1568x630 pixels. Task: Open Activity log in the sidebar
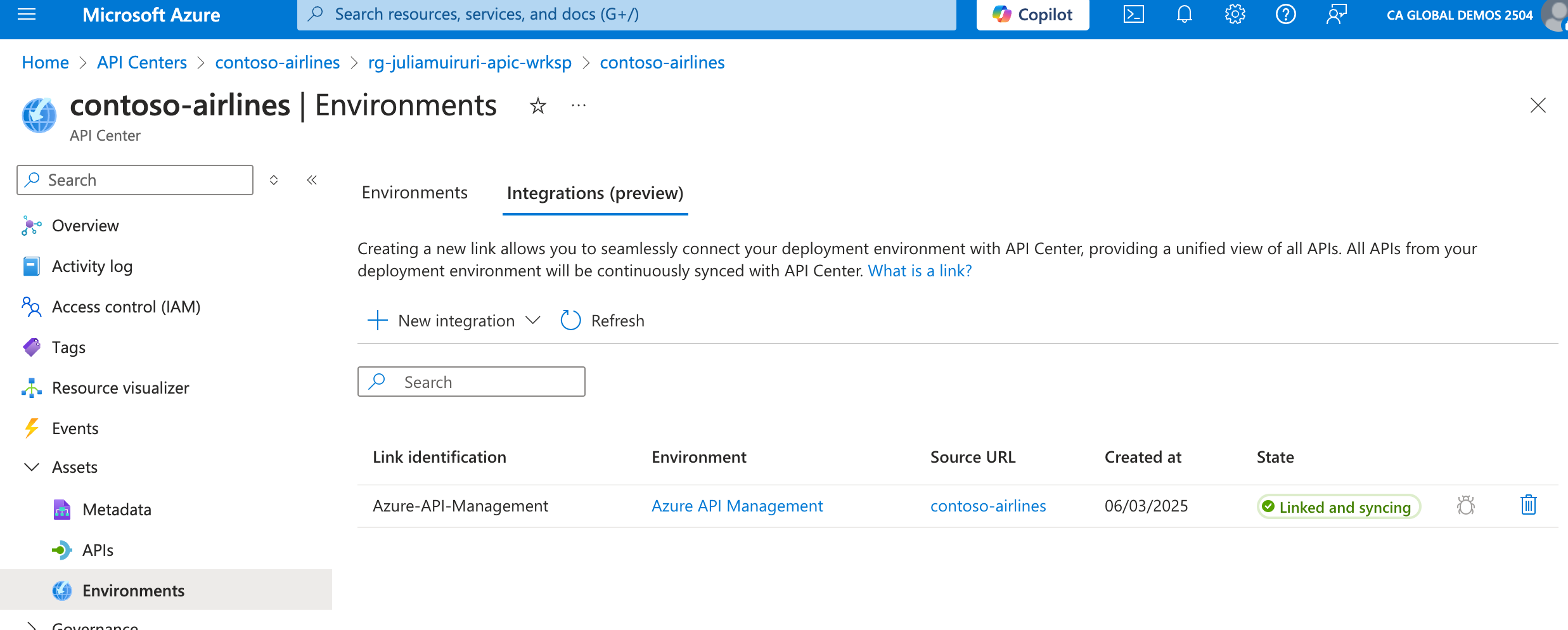tap(92, 266)
